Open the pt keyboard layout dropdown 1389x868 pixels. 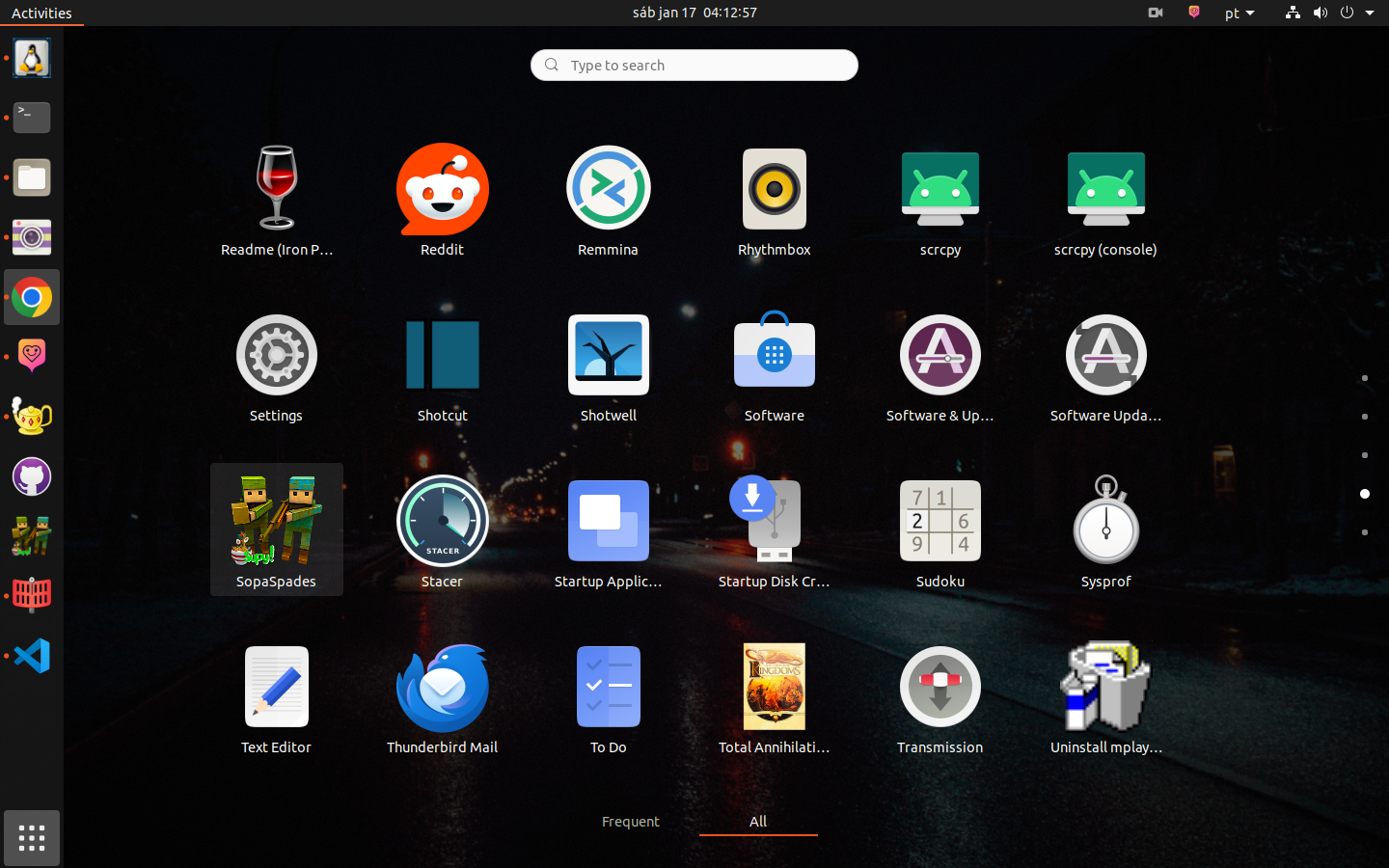pyautogui.click(x=1239, y=14)
